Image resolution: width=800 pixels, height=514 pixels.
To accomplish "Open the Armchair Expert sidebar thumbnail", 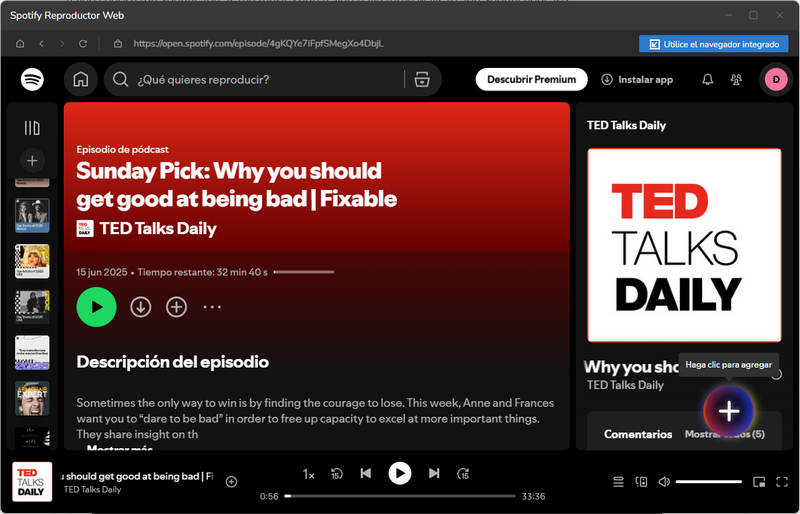I will (32, 398).
